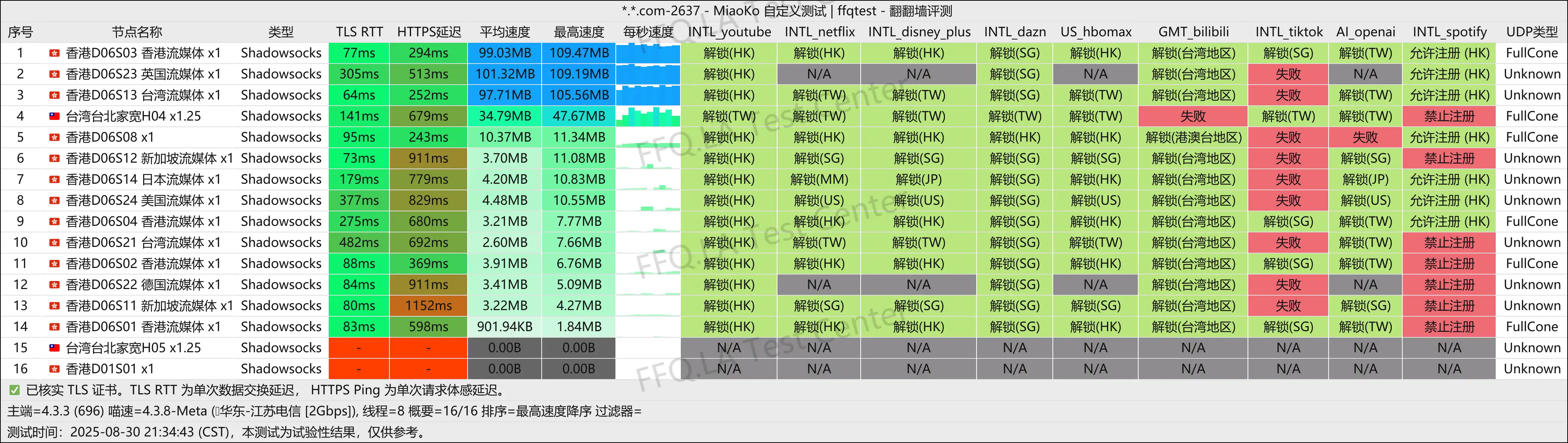Image resolution: width=1568 pixels, height=443 pixels.
Task: Click the 901.94KB average speed cell
Action: tap(505, 327)
